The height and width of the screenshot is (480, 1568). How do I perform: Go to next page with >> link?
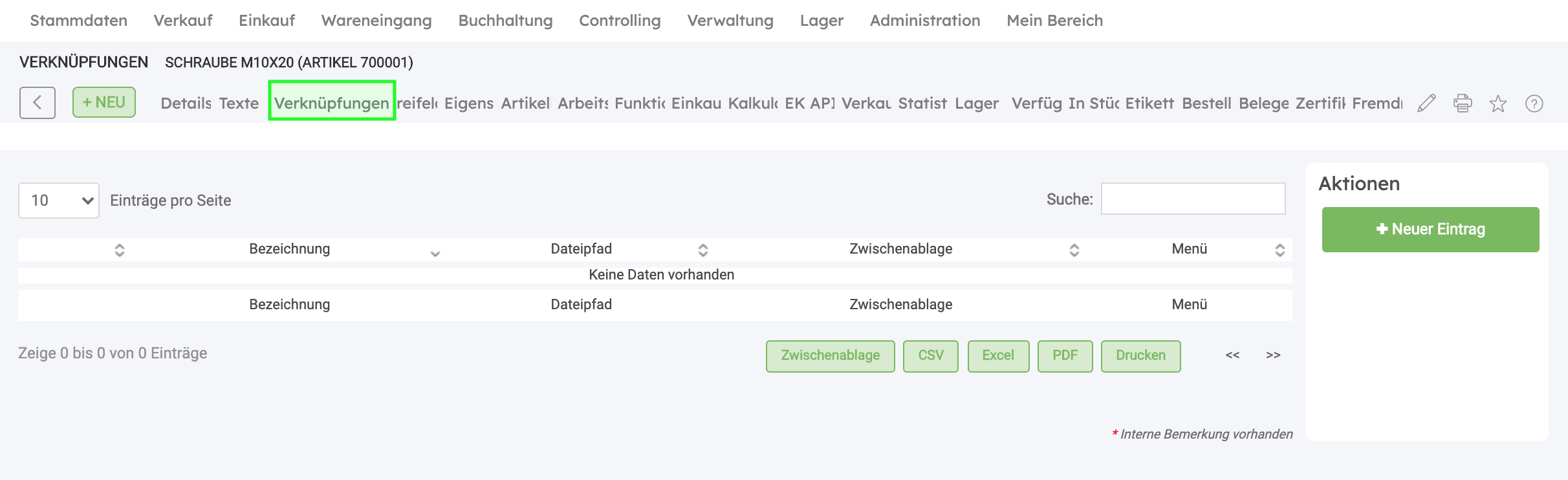[x=1273, y=355]
